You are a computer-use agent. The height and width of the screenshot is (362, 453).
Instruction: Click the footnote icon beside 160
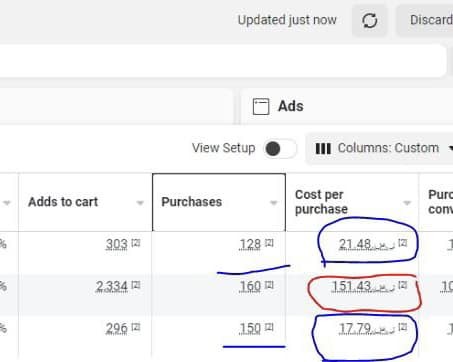point(269,285)
